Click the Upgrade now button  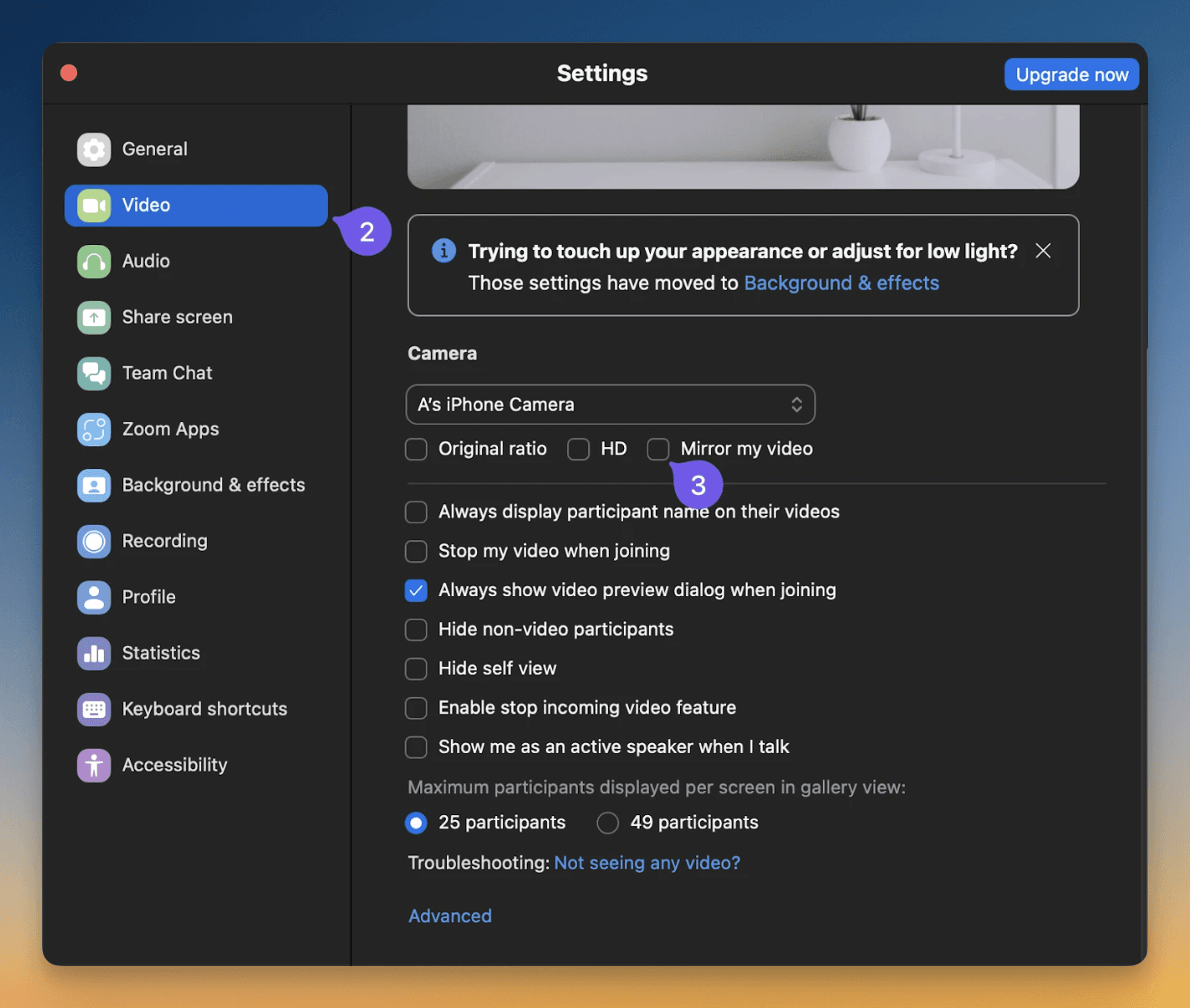coord(1072,75)
